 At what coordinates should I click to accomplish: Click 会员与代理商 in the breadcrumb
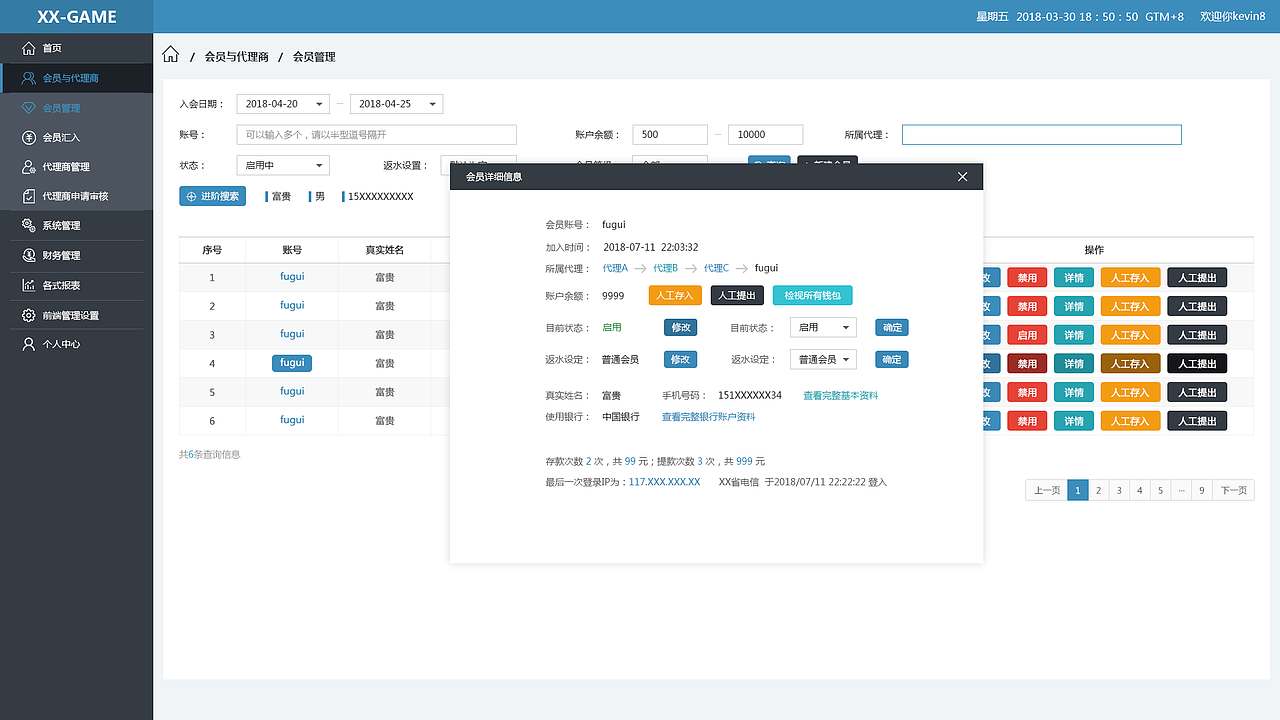click(237, 57)
